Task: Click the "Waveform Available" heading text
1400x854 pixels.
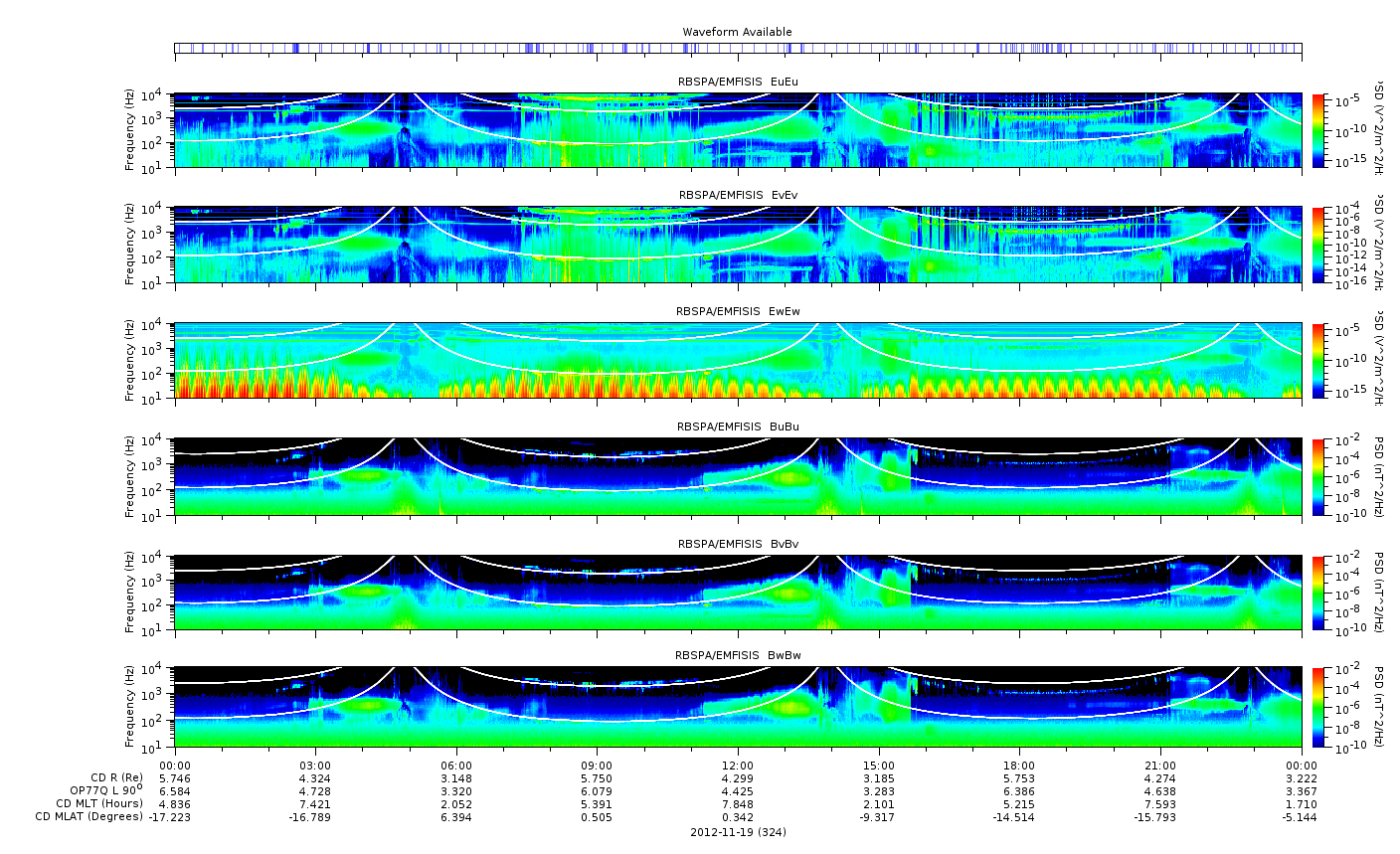Action: [x=737, y=32]
